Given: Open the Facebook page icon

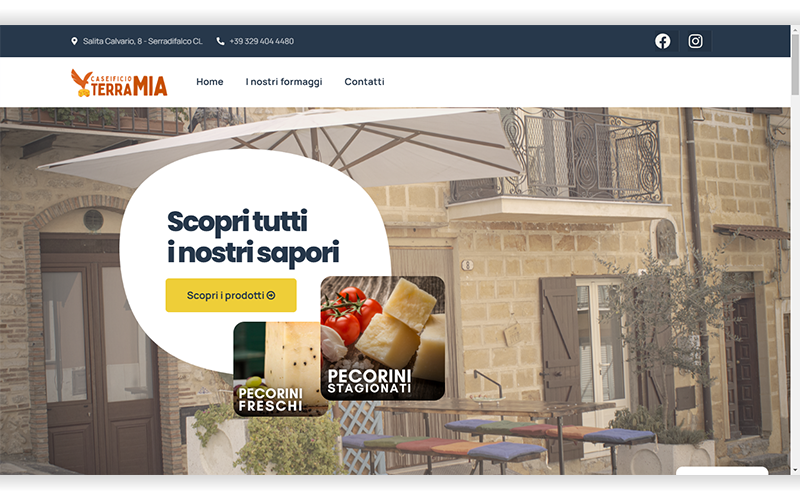Looking at the screenshot, I should (663, 41).
